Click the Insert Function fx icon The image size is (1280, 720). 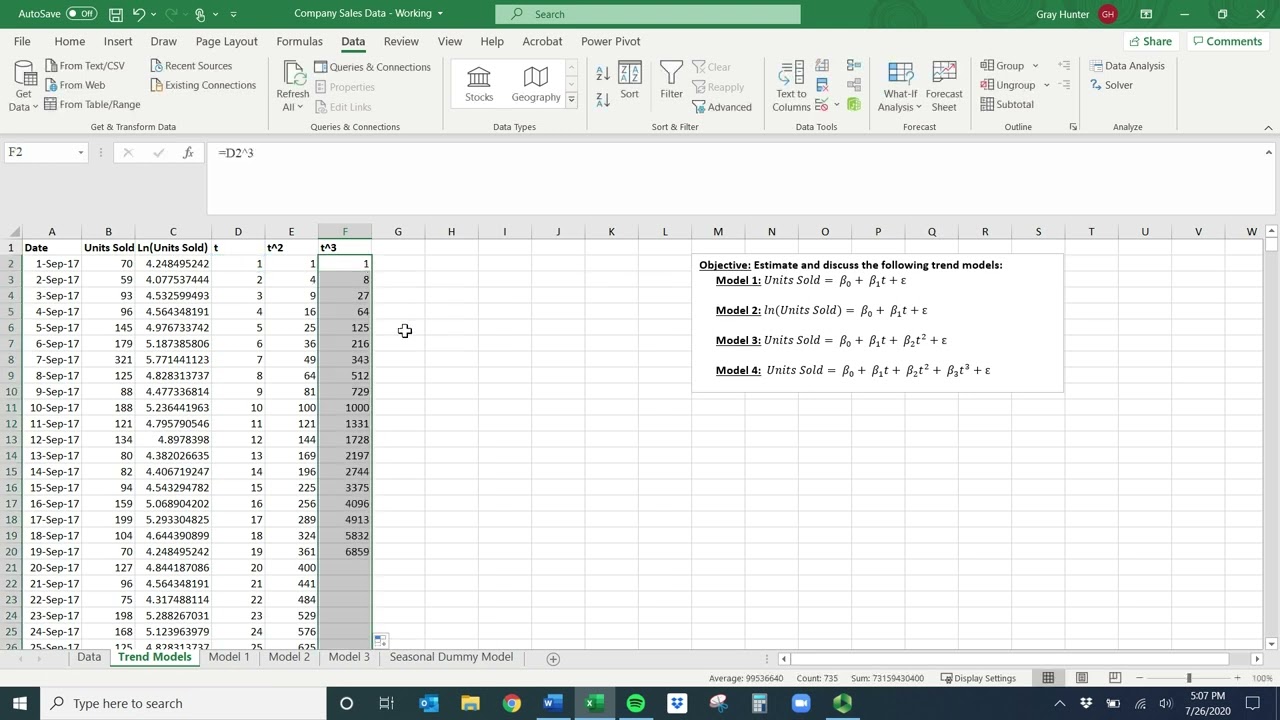pos(188,152)
